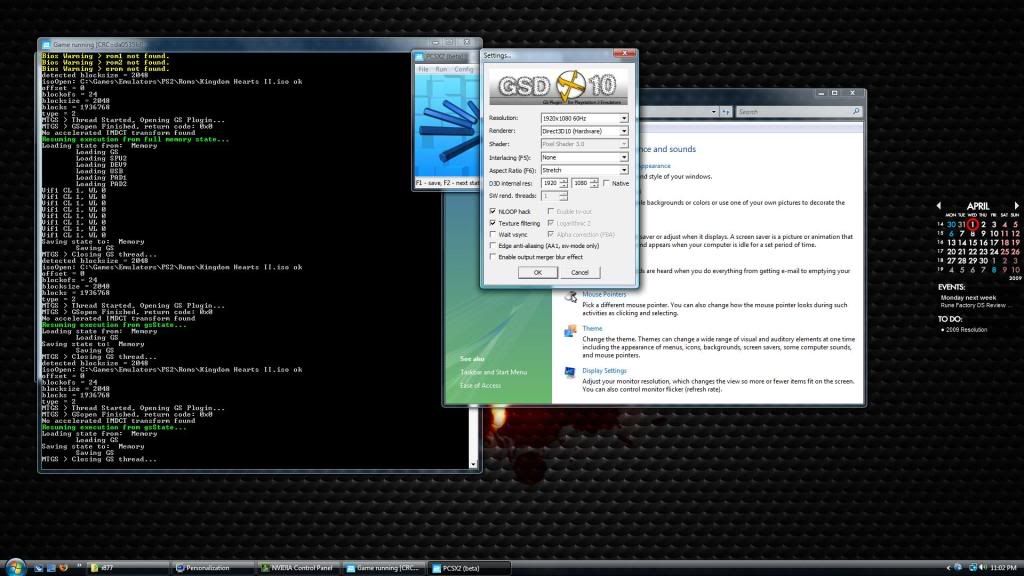Screen dimensions: 1024x576
Task: Switch to NVIDIA Control Panel taskbar button
Action: point(298,568)
